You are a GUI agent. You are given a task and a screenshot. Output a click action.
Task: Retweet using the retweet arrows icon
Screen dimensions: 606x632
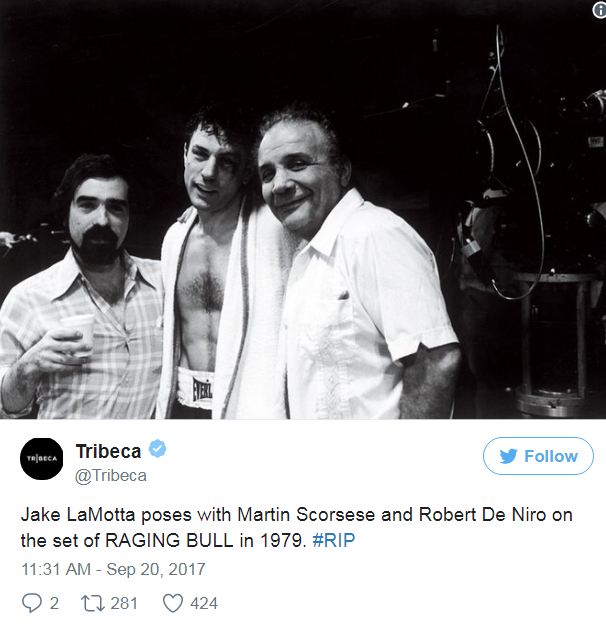[x=93, y=603]
